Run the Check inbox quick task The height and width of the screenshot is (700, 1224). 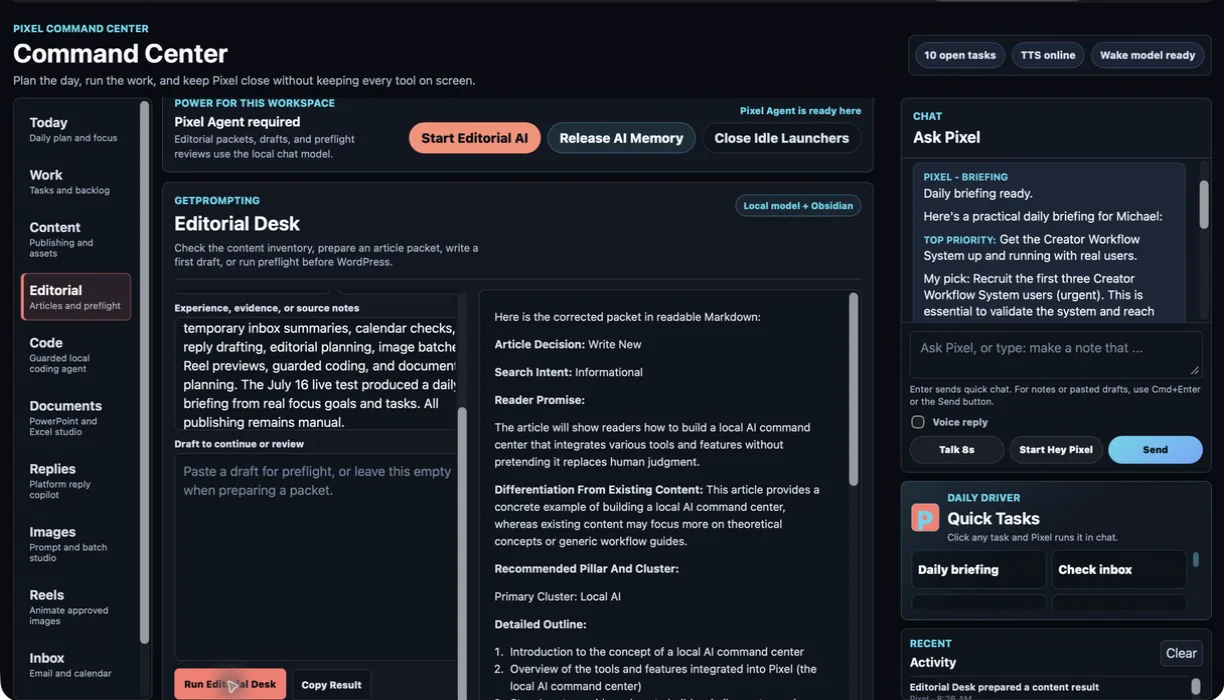[1119, 569]
